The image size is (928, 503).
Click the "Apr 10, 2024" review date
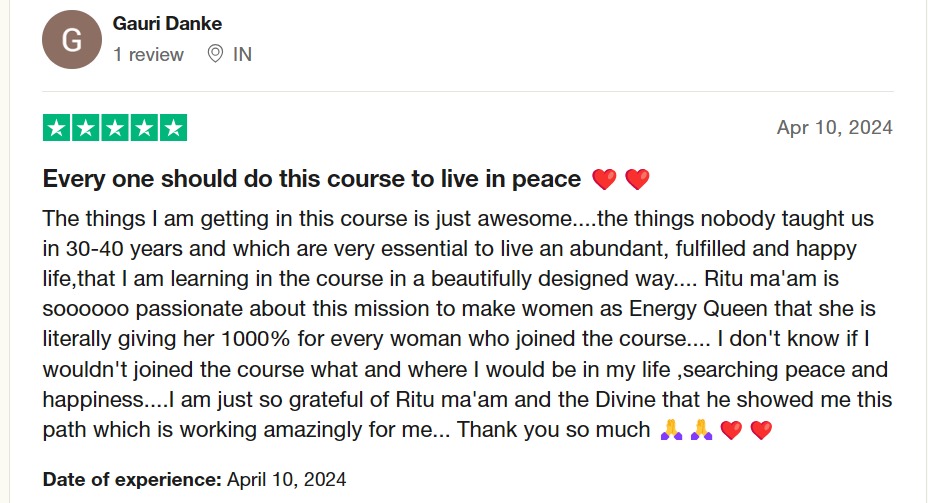pyautogui.click(x=834, y=128)
